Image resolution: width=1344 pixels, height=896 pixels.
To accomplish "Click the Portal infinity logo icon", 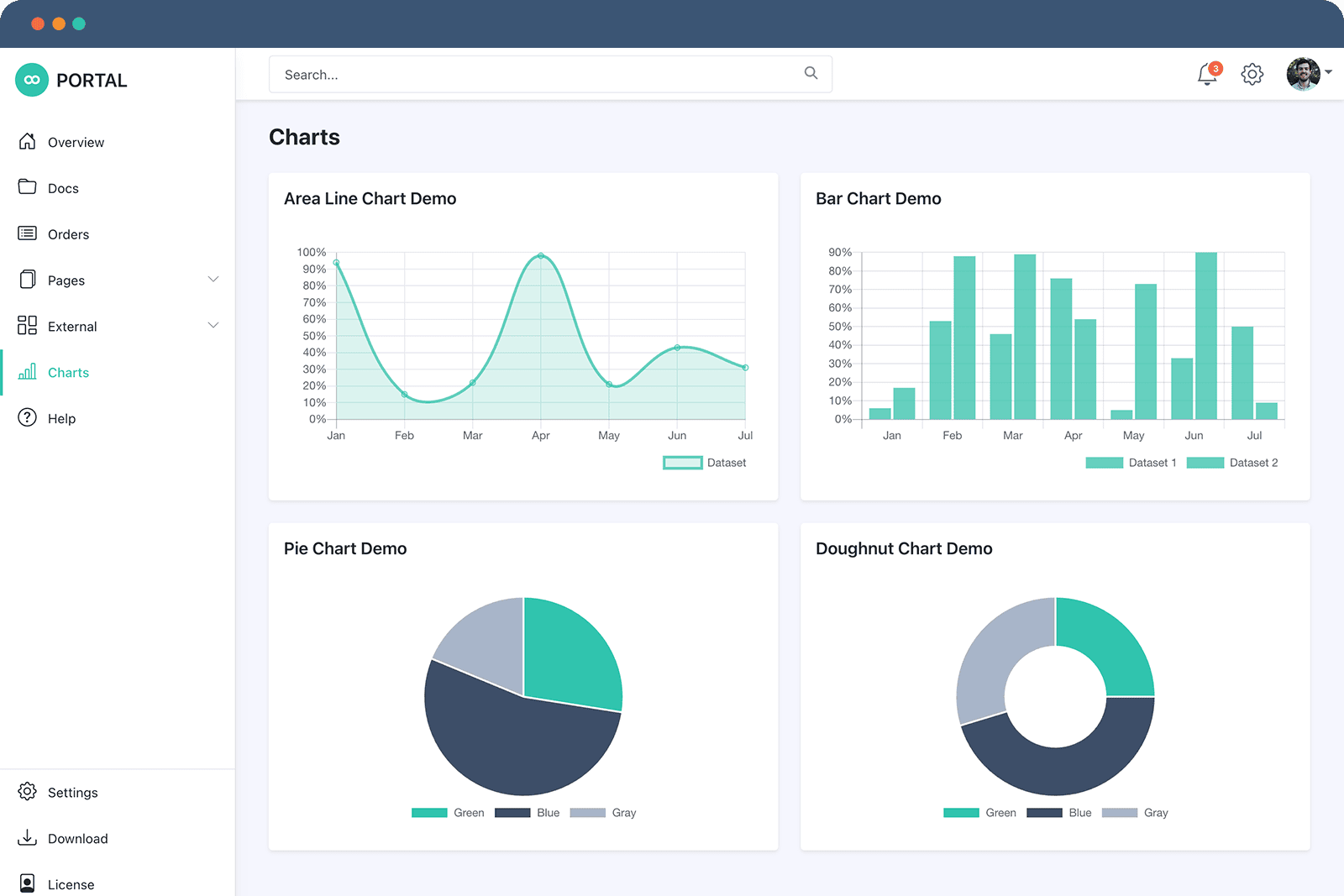I will (x=32, y=80).
